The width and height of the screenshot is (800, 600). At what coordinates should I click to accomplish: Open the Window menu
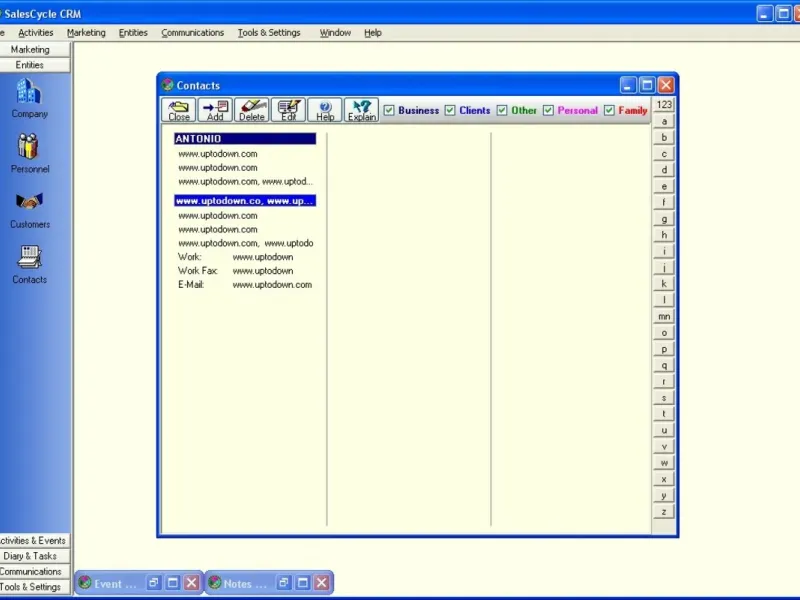coord(335,33)
